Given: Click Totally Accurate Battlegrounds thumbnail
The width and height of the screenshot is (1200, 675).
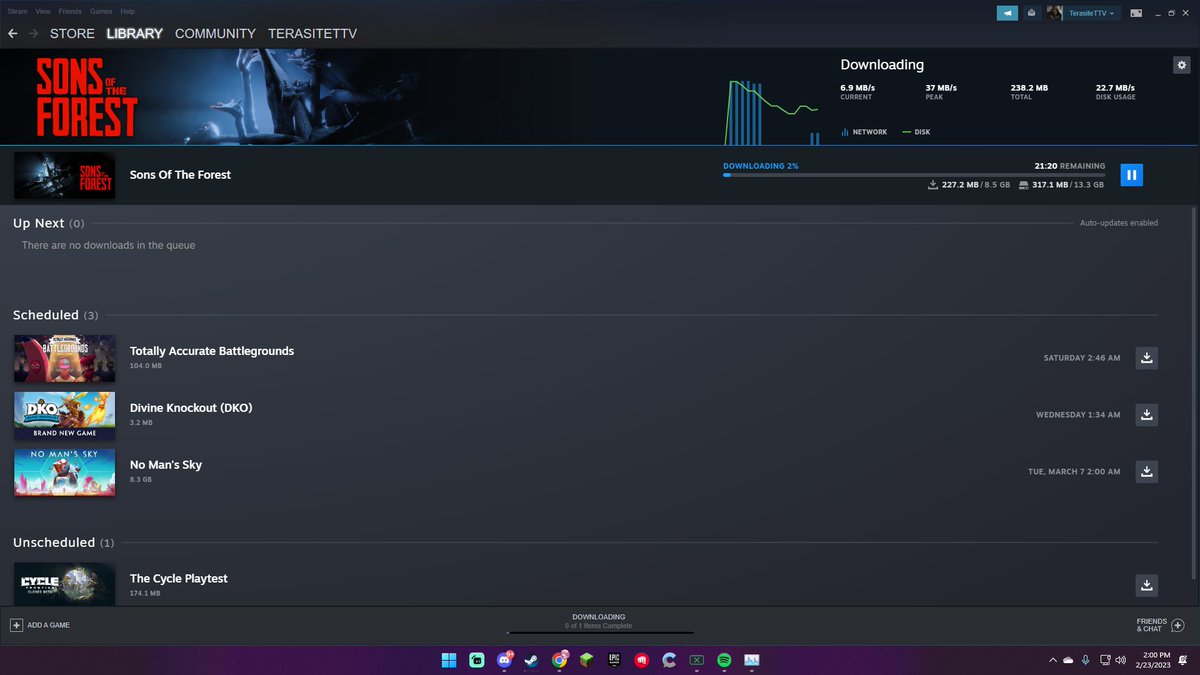Looking at the screenshot, I should pyautogui.click(x=64, y=358).
